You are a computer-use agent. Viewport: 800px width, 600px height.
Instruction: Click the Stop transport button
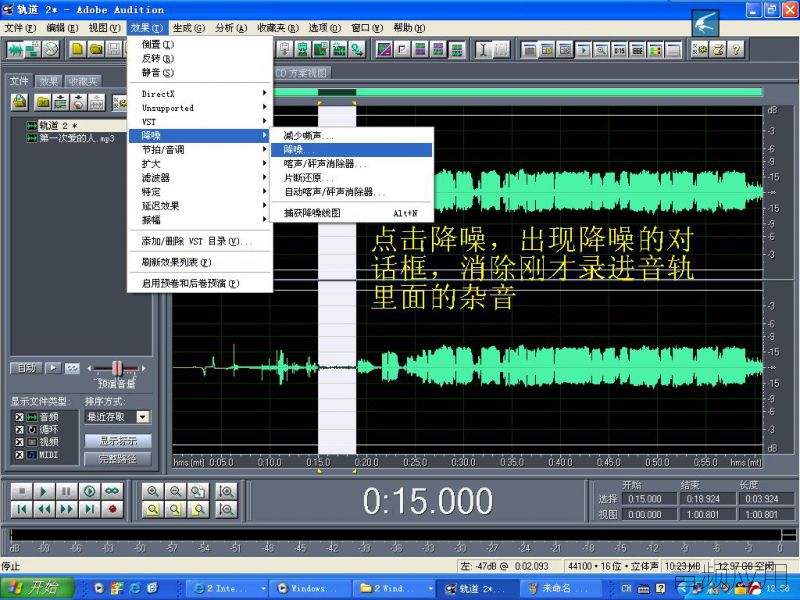21,491
